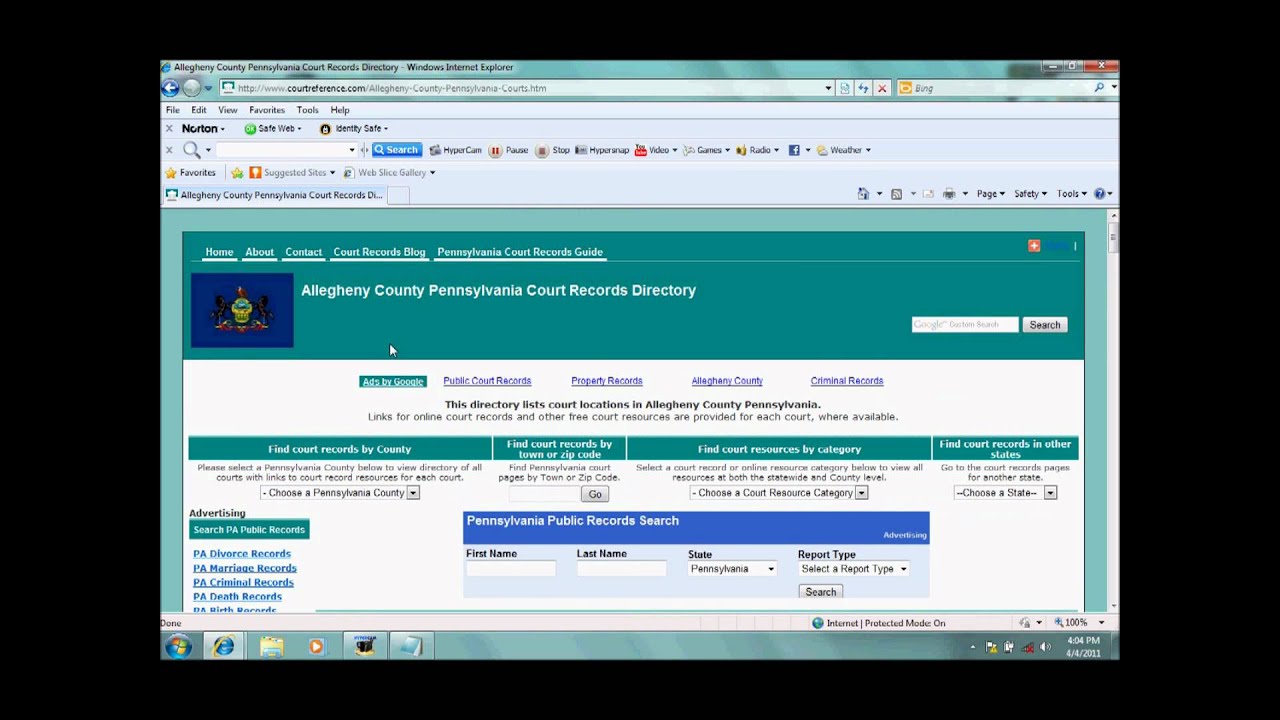Open the Pennsylvania Court Records Guide link
Image resolution: width=1280 pixels, height=720 pixels.
click(519, 252)
